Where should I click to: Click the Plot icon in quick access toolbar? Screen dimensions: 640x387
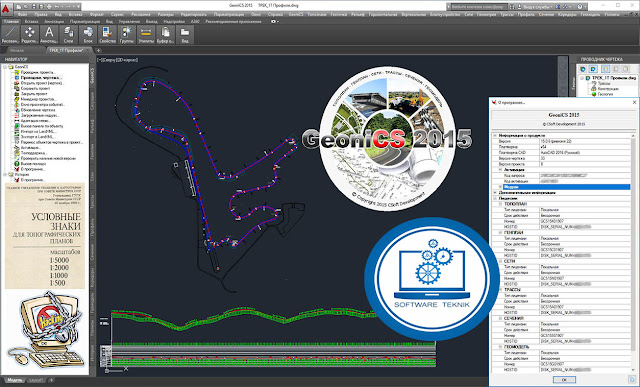49,7
